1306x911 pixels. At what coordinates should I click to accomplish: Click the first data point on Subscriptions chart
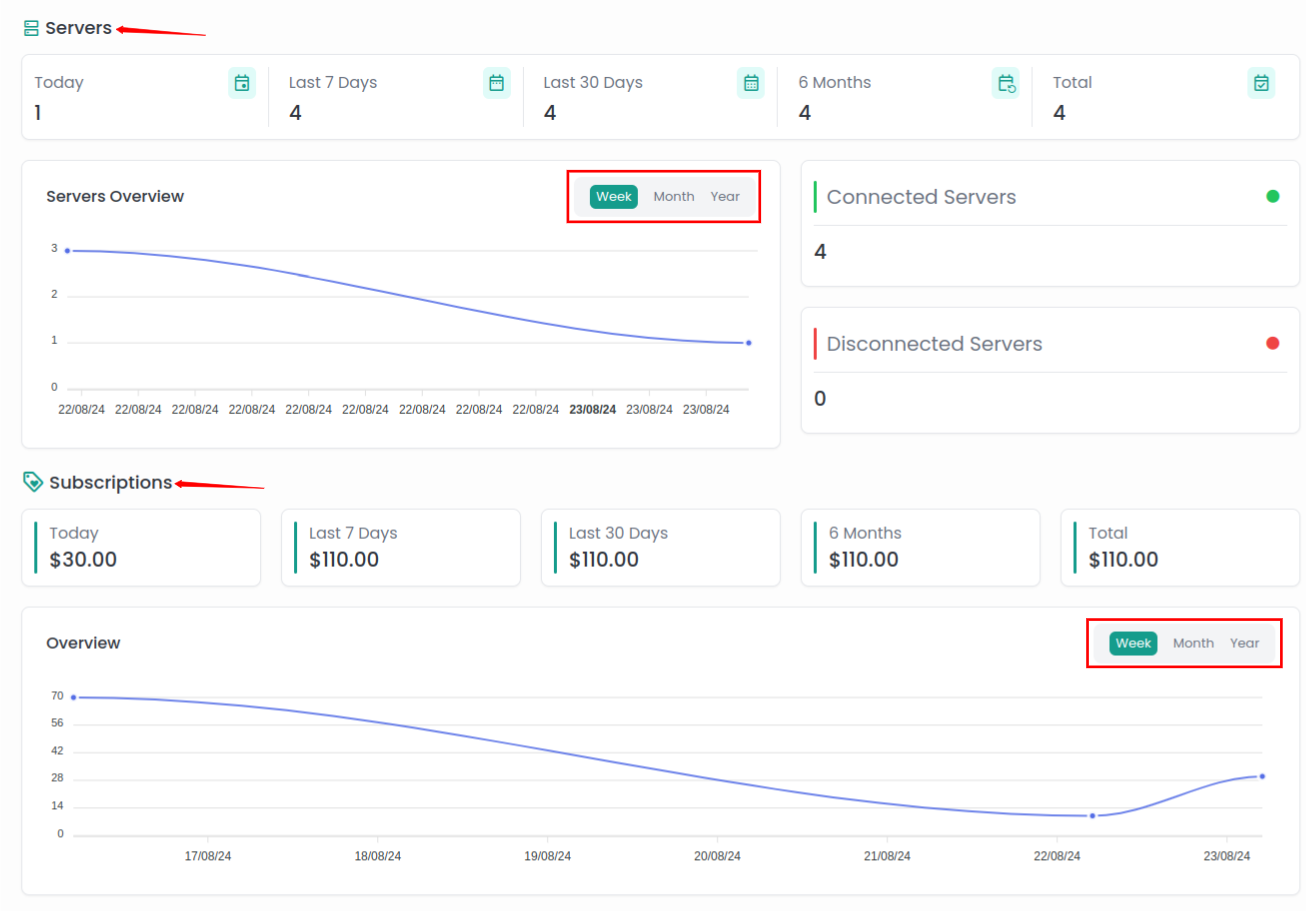click(x=73, y=697)
